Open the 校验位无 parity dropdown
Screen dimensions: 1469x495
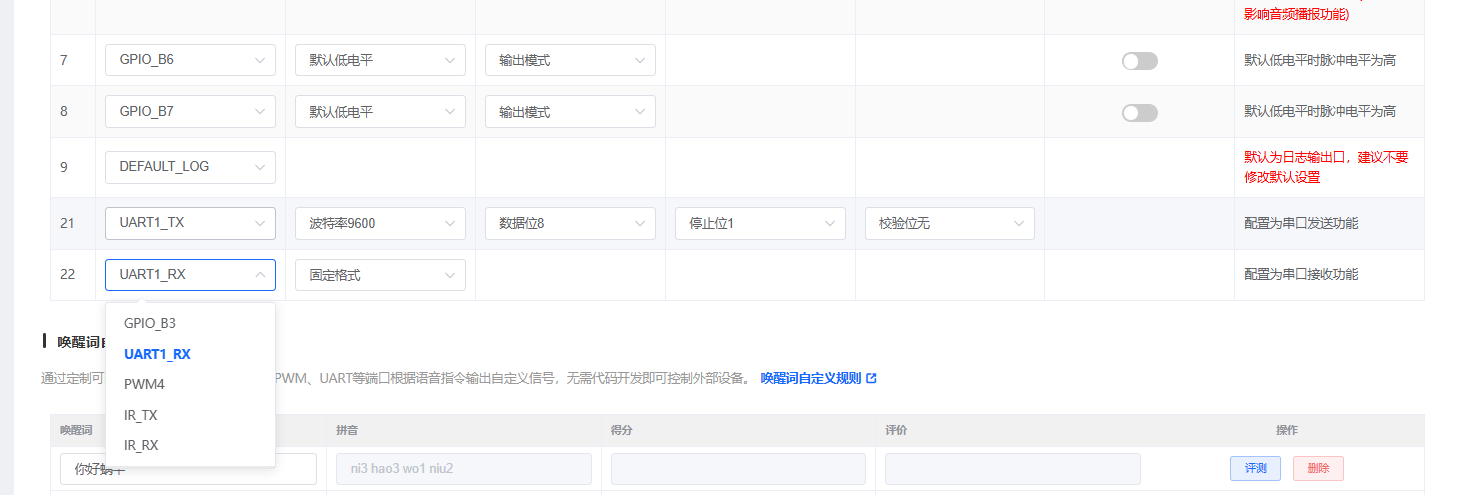(950, 223)
